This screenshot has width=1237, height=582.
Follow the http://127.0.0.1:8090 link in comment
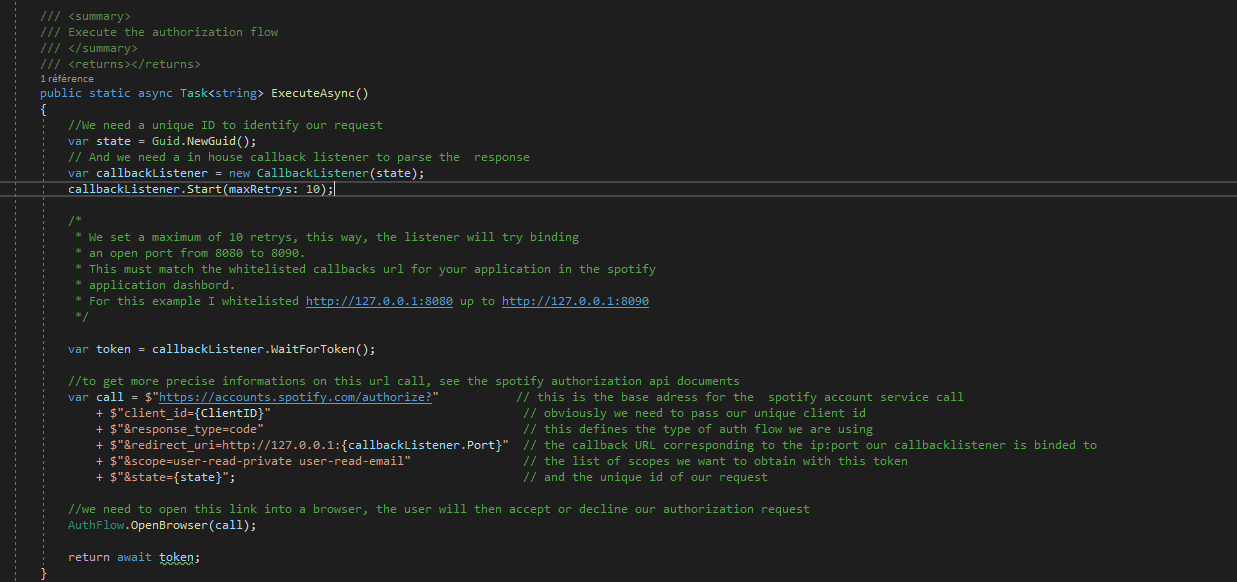point(575,301)
